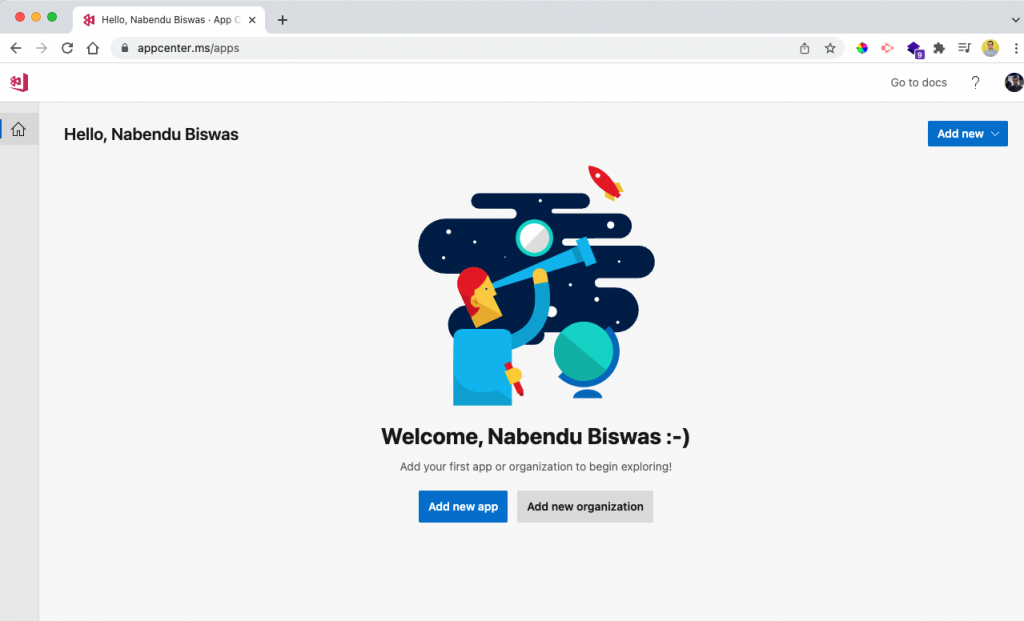
Task: Open the help question mark icon
Action: click(975, 82)
